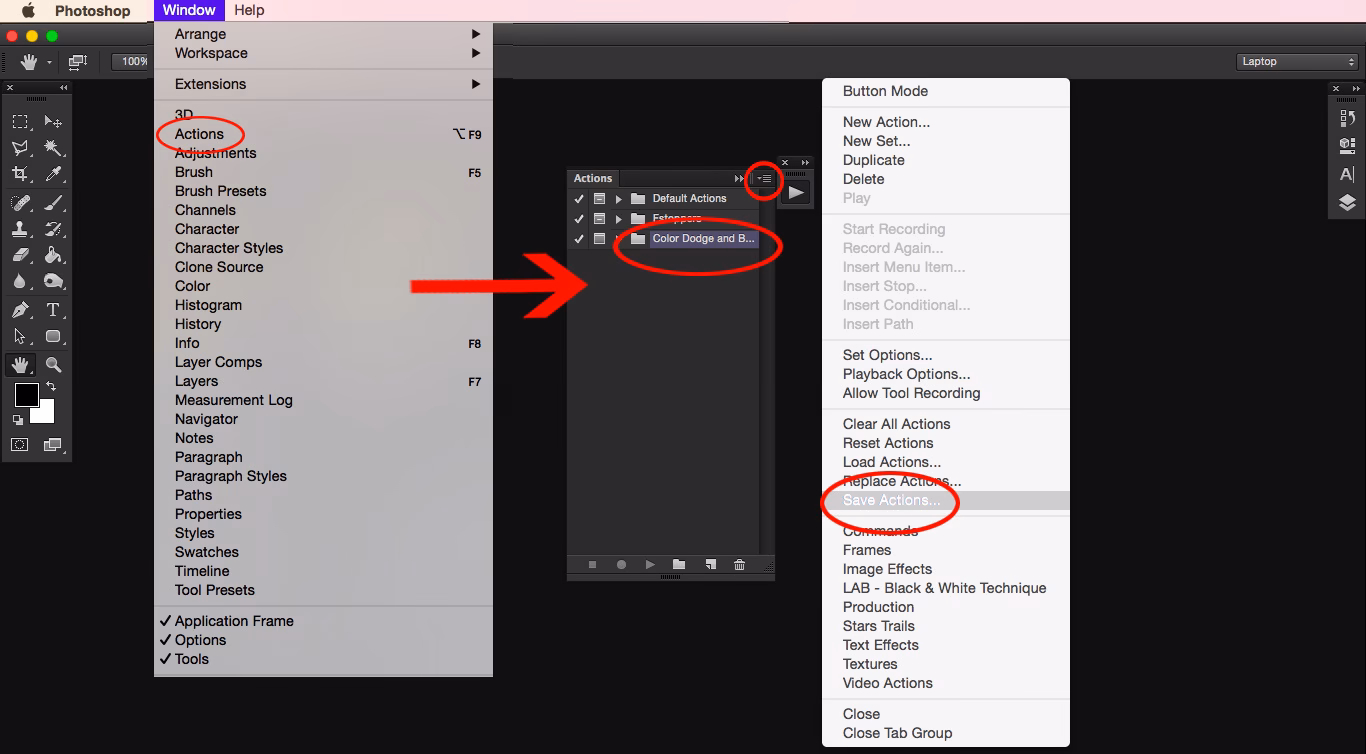Expand the Fstoppers action set
Screen dimensions: 1366x754
click(619, 219)
